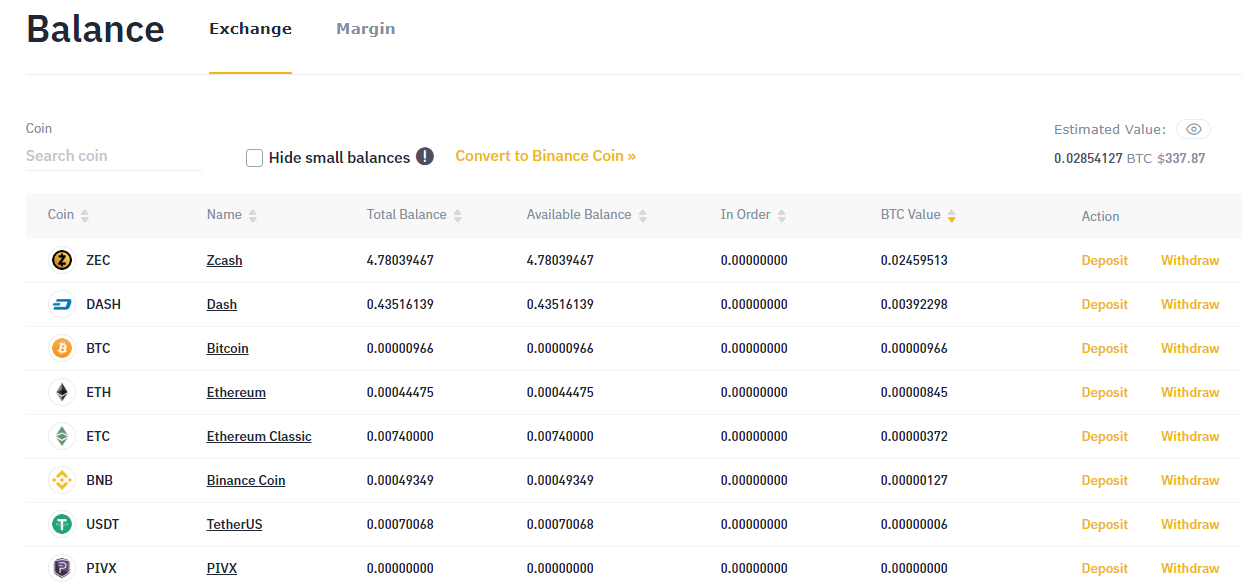Select the Exchange tab

point(250,29)
